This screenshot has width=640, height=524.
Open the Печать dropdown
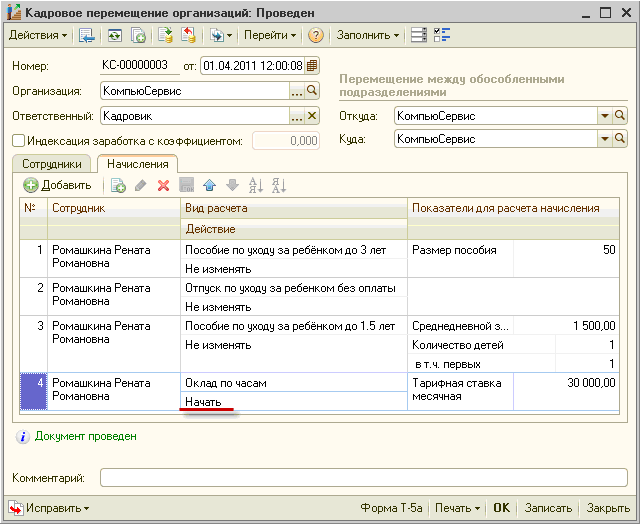[x=457, y=508]
